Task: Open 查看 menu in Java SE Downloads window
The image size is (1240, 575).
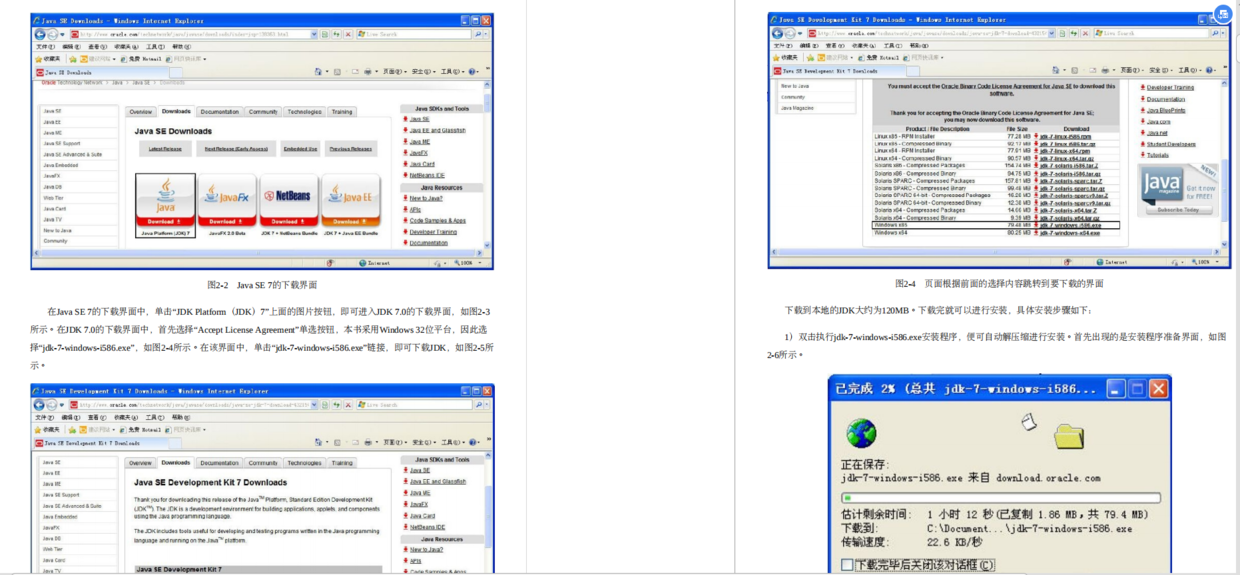Action: [x=97, y=46]
